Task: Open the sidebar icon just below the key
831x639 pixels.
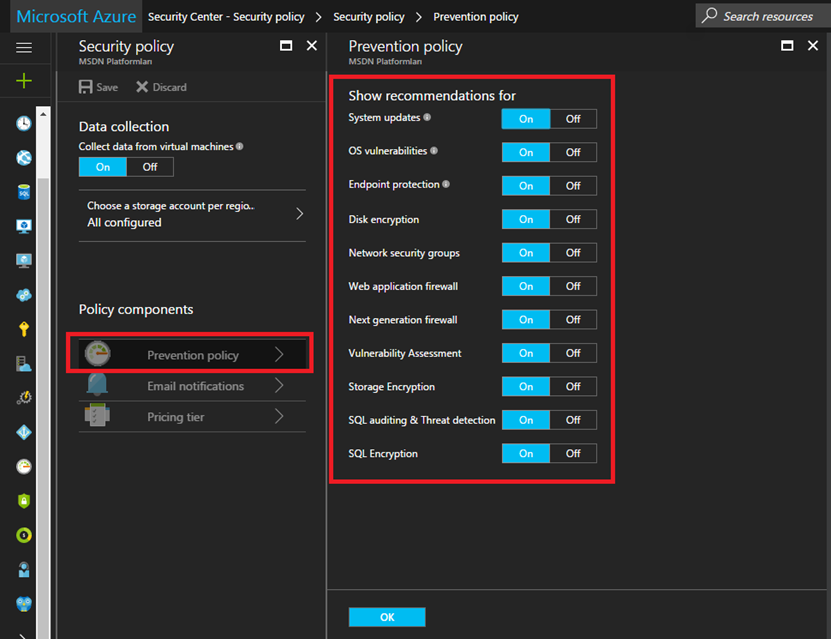Action: (x=24, y=363)
